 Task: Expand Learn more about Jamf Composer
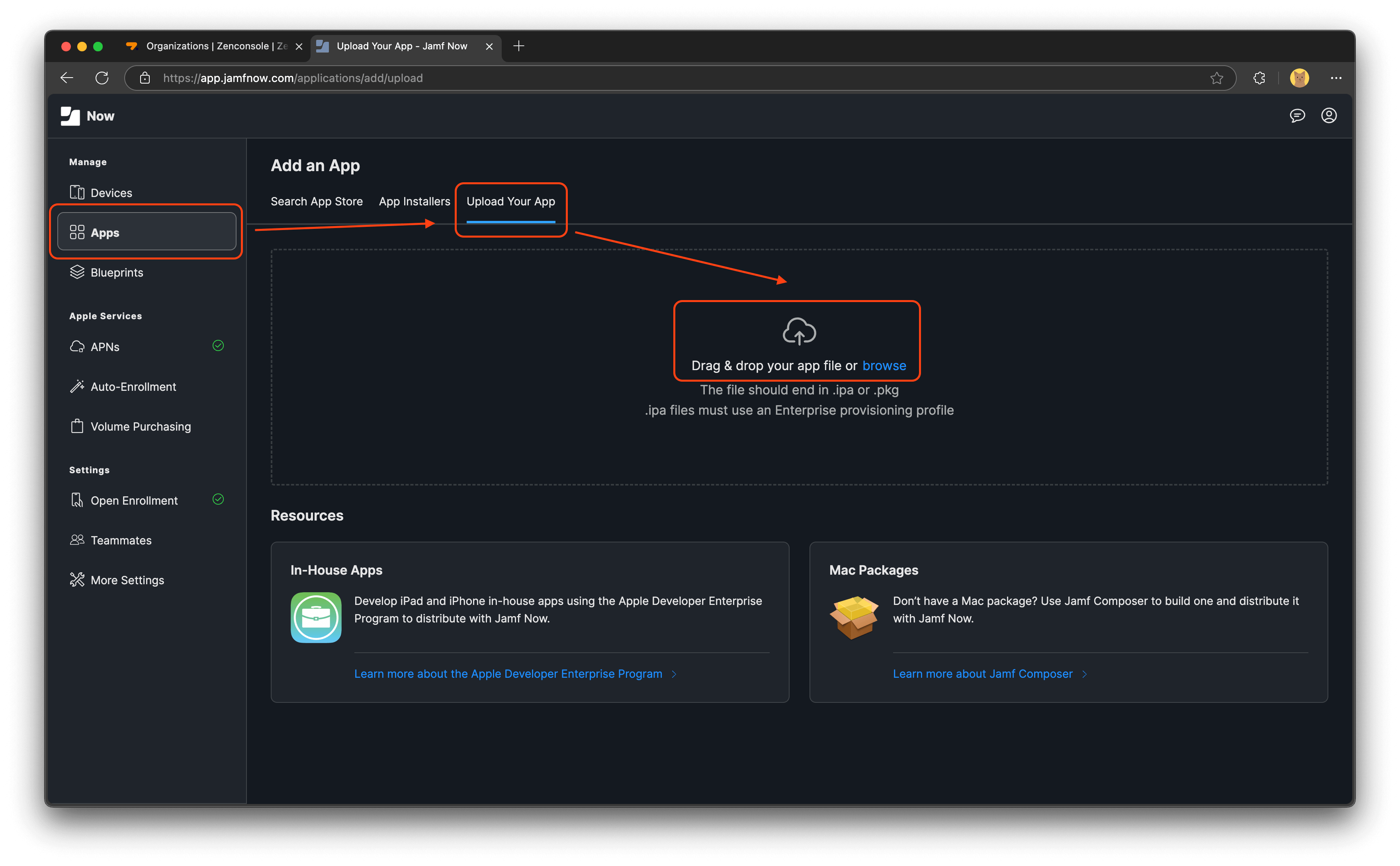point(982,673)
